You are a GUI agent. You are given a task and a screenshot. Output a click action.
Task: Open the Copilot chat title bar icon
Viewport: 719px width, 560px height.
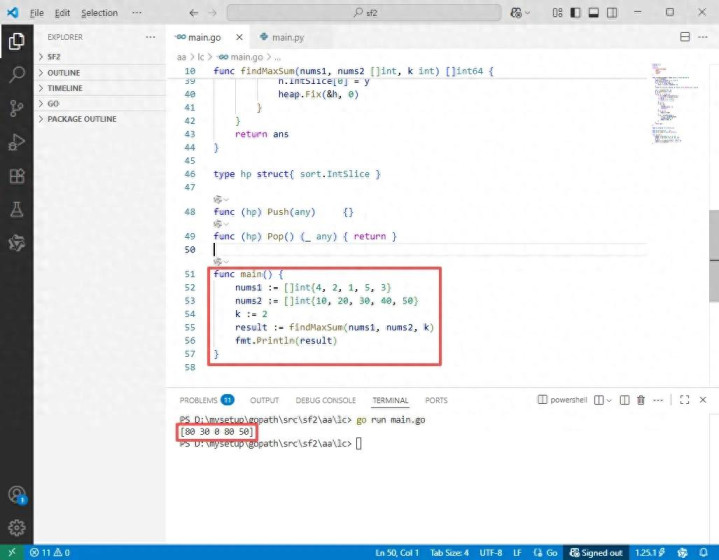tap(516, 13)
